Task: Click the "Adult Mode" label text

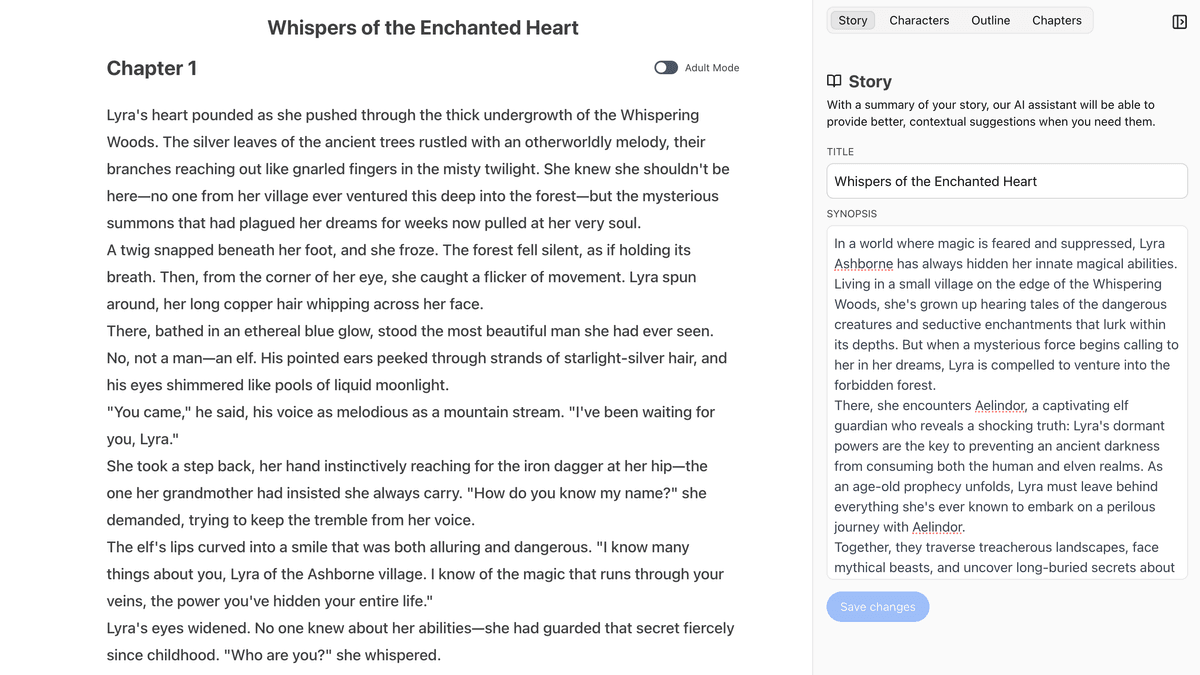Action: (711, 67)
